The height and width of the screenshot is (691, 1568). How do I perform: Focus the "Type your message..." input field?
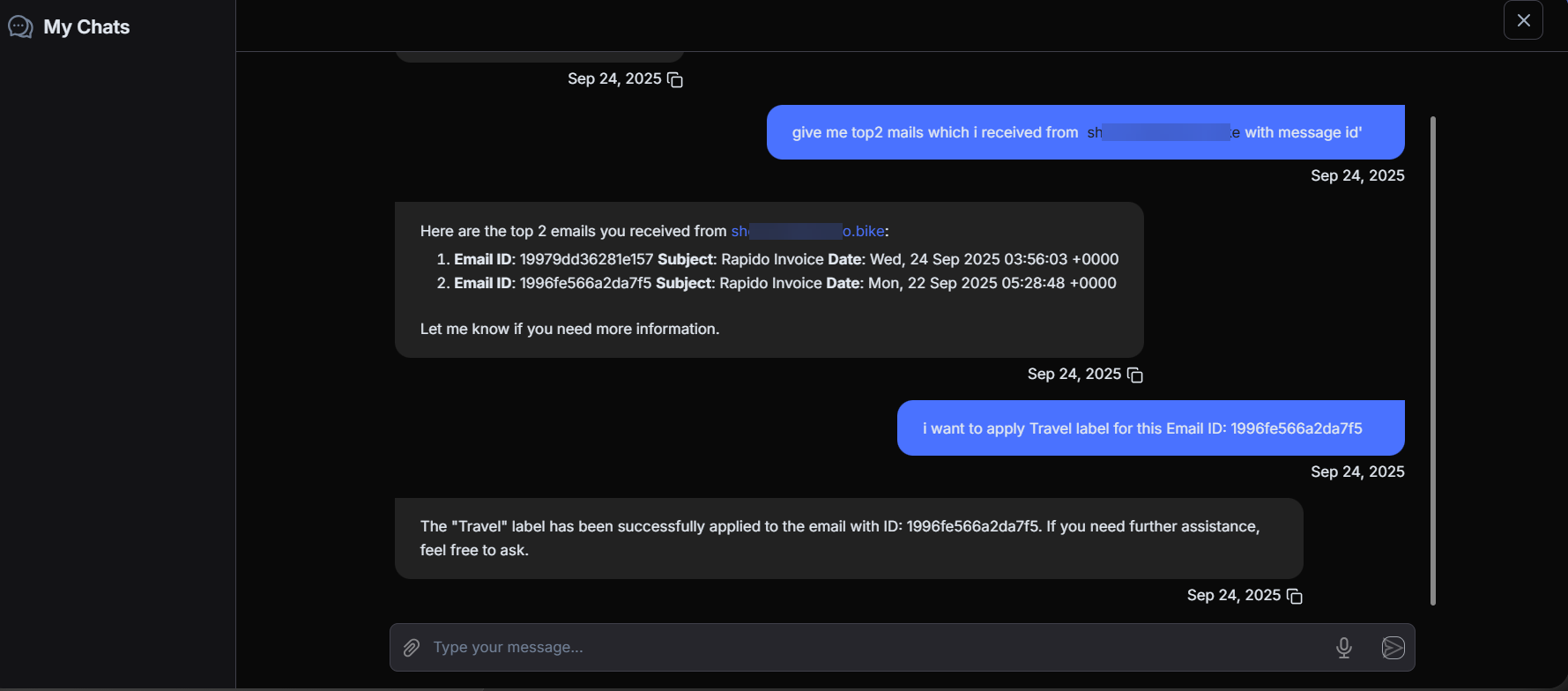pyautogui.click(x=873, y=648)
